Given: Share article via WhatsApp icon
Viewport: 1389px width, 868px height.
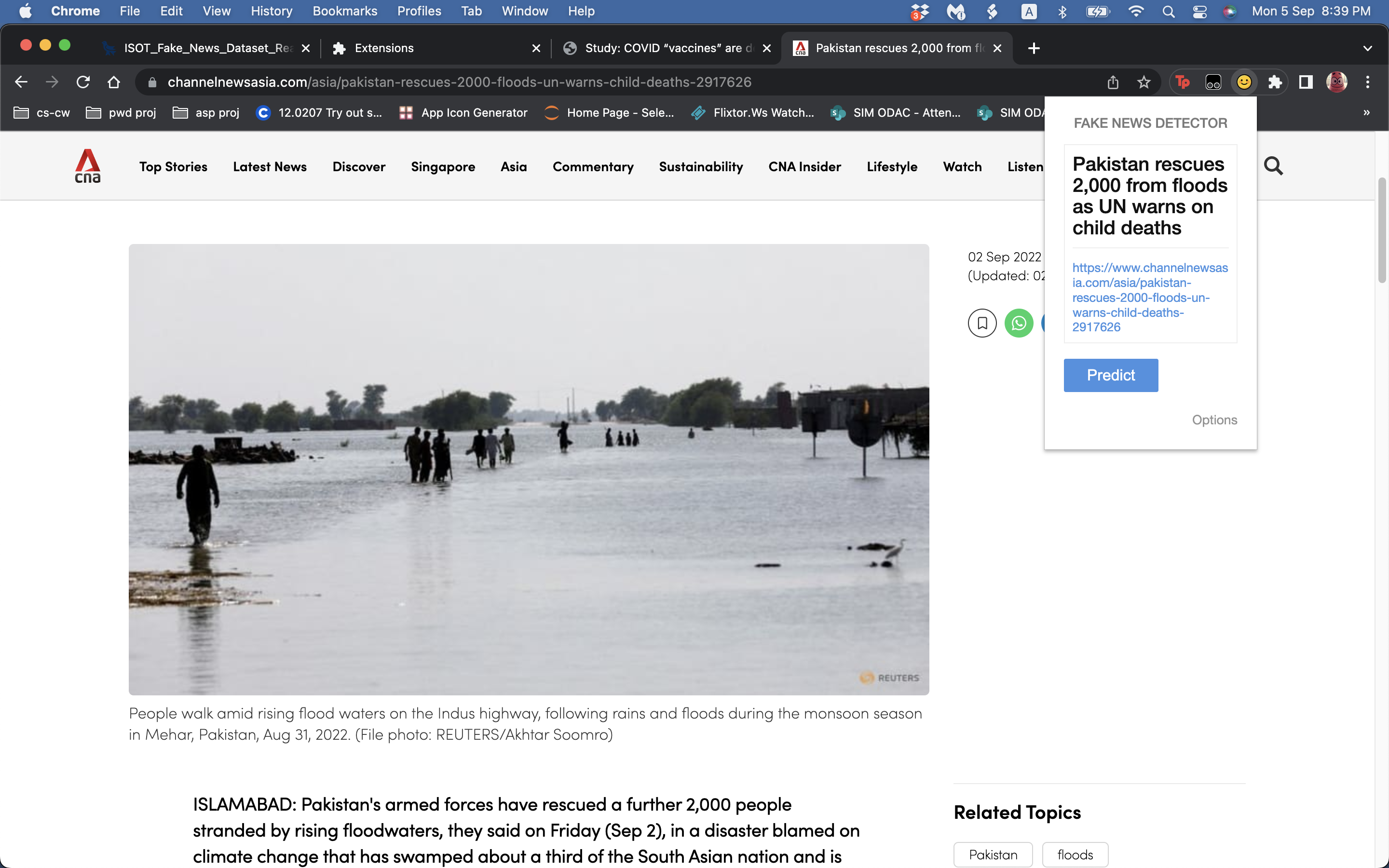Looking at the screenshot, I should (x=1019, y=323).
